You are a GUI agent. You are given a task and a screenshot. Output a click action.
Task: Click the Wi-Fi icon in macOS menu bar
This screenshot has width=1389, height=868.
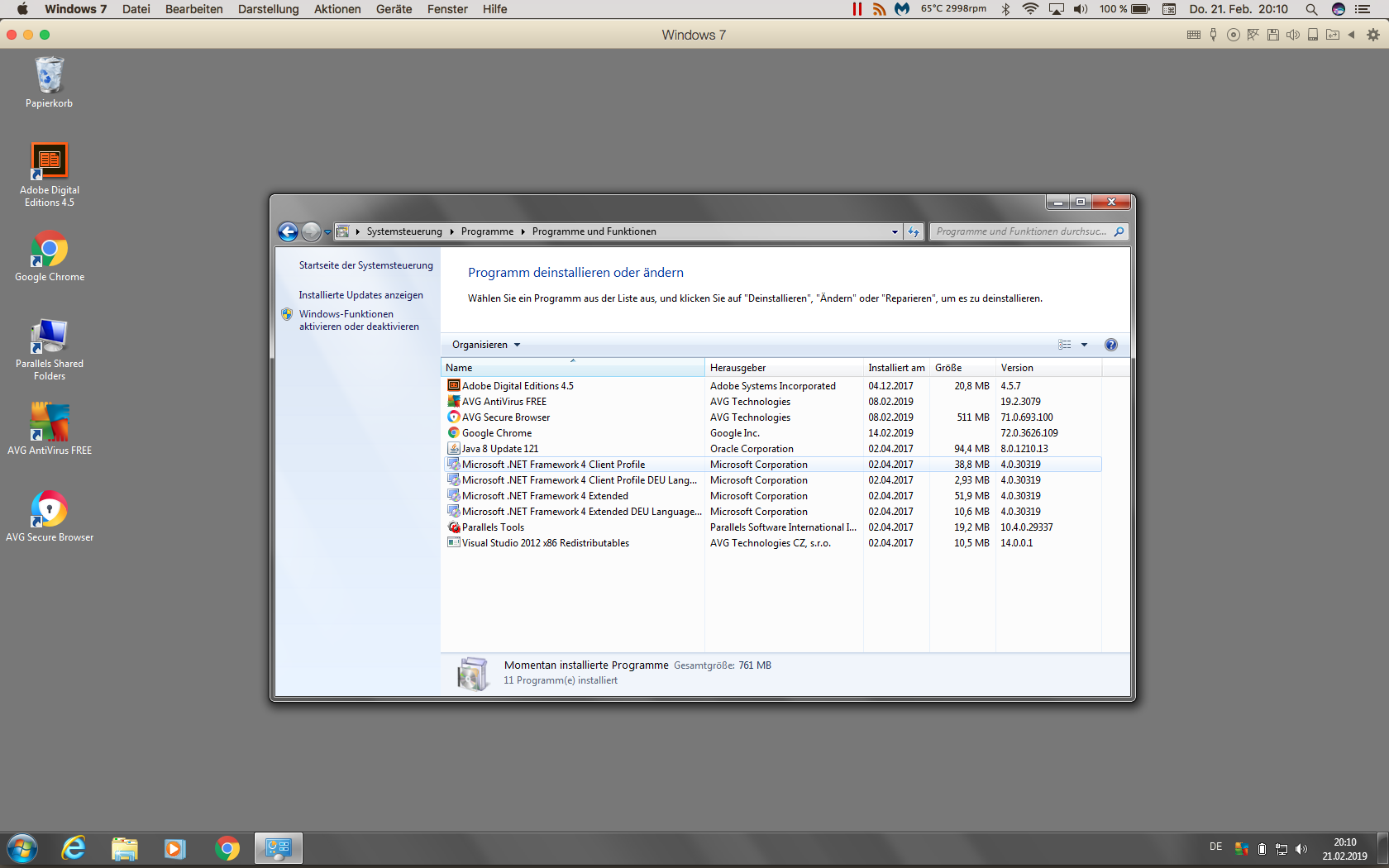tap(1030, 9)
